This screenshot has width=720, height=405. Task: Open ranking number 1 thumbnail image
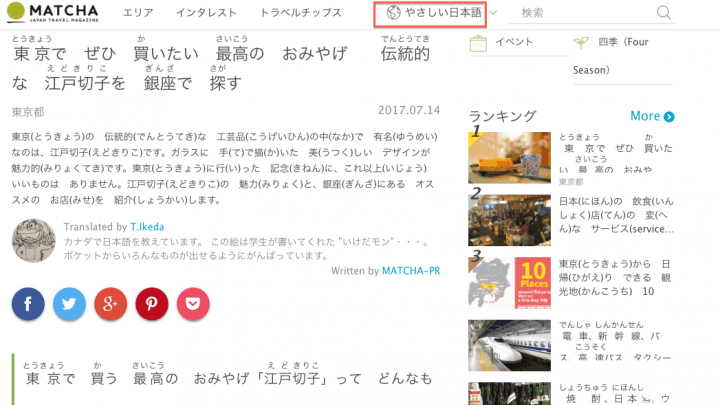point(509,158)
